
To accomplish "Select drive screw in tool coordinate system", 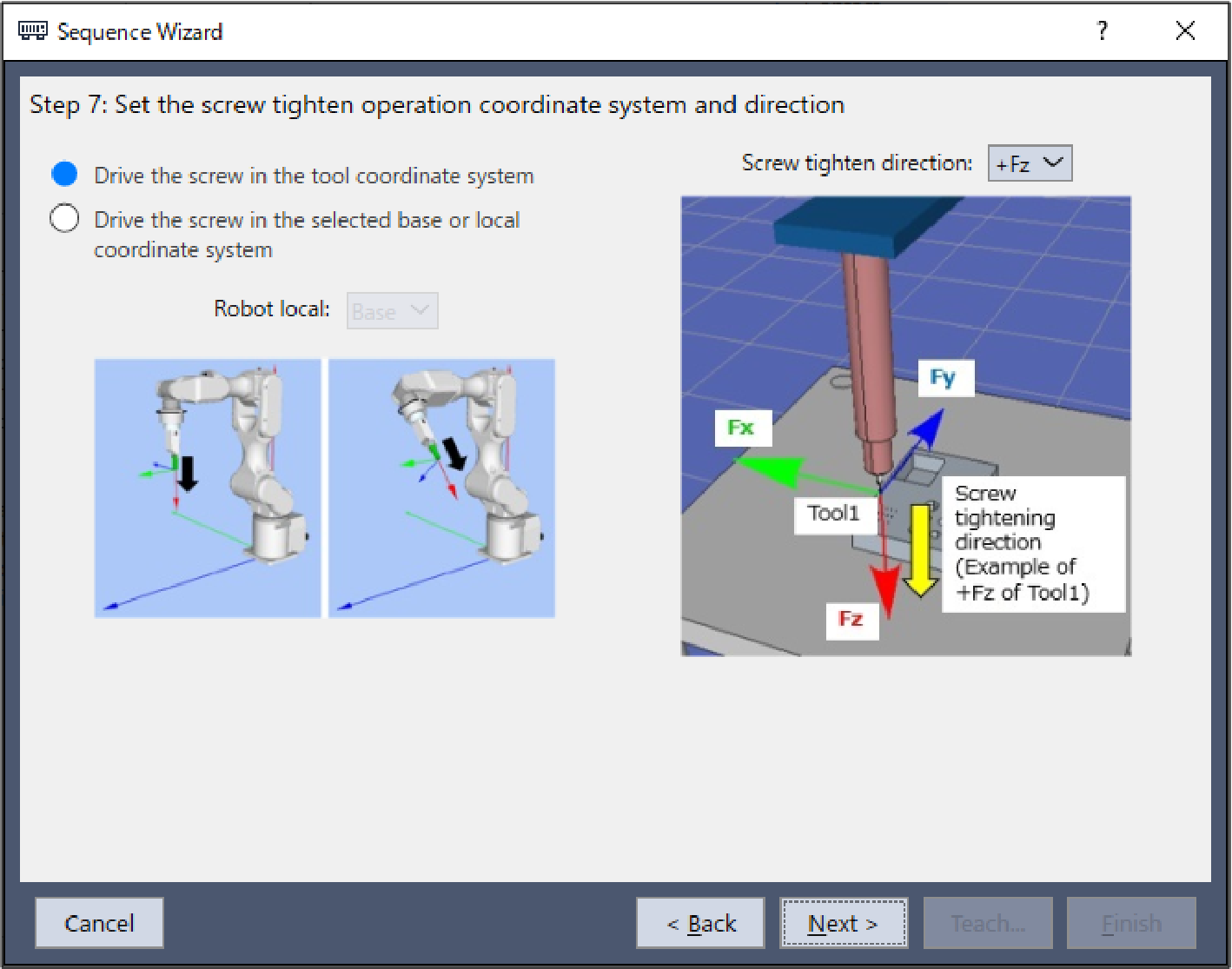I will tap(65, 175).
